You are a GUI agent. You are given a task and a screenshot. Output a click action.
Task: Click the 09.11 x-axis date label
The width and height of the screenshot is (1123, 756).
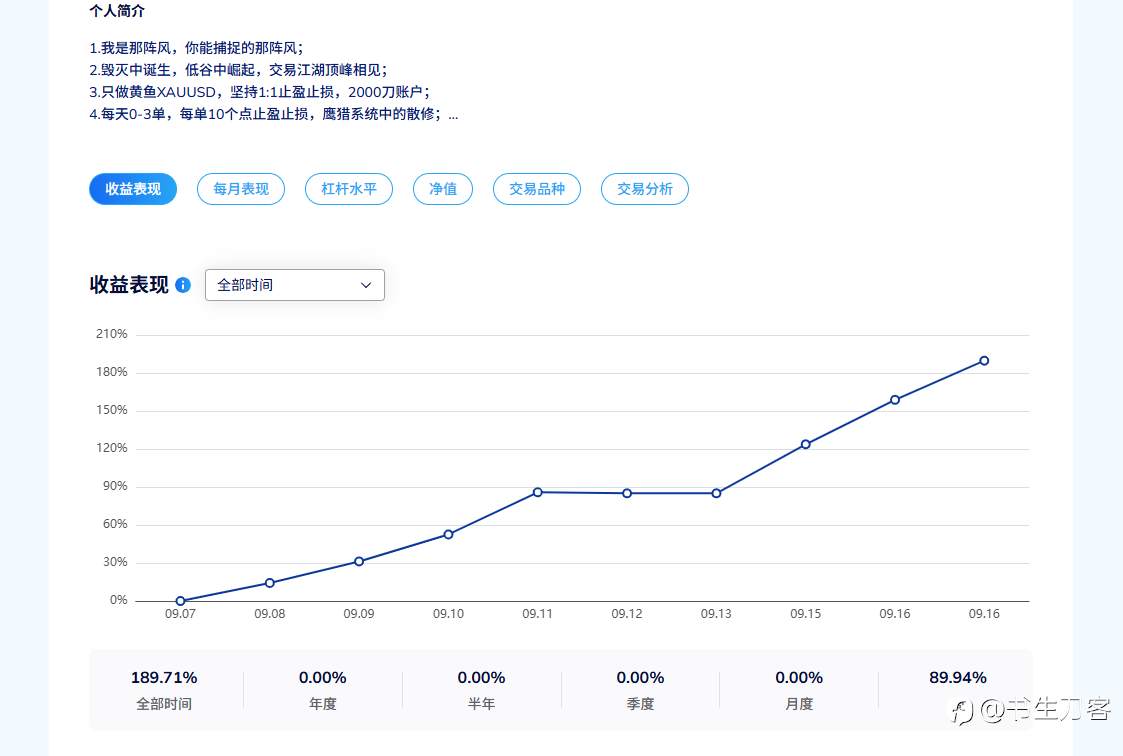pos(537,614)
